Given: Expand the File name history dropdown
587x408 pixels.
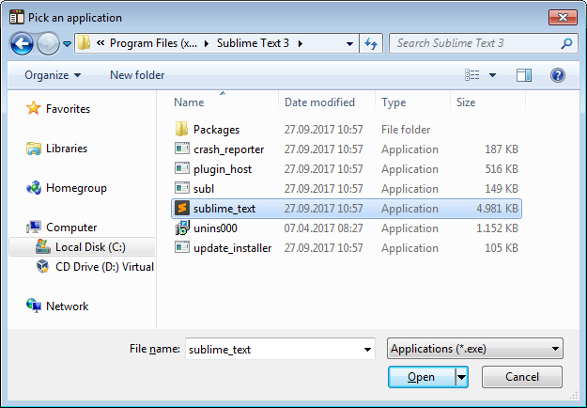Looking at the screenshot, I should (x=368, y=350).
